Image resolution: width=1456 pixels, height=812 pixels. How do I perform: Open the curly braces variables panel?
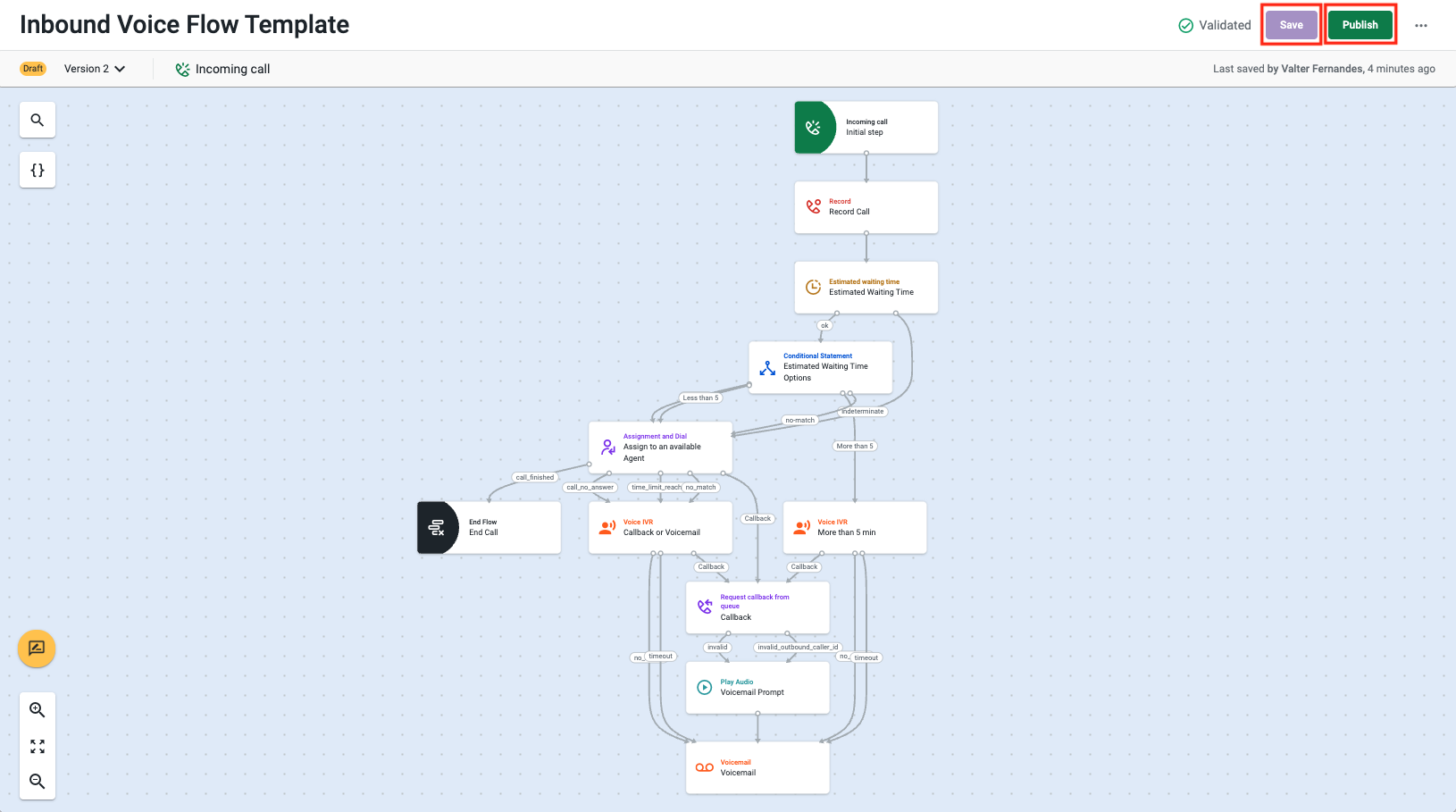[38, 170]
